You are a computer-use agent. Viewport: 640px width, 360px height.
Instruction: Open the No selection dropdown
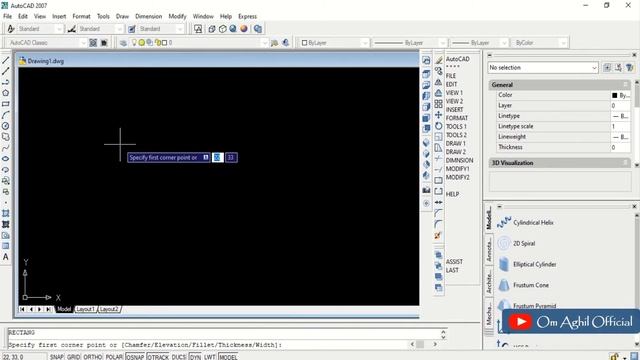[x=543, y=68]
